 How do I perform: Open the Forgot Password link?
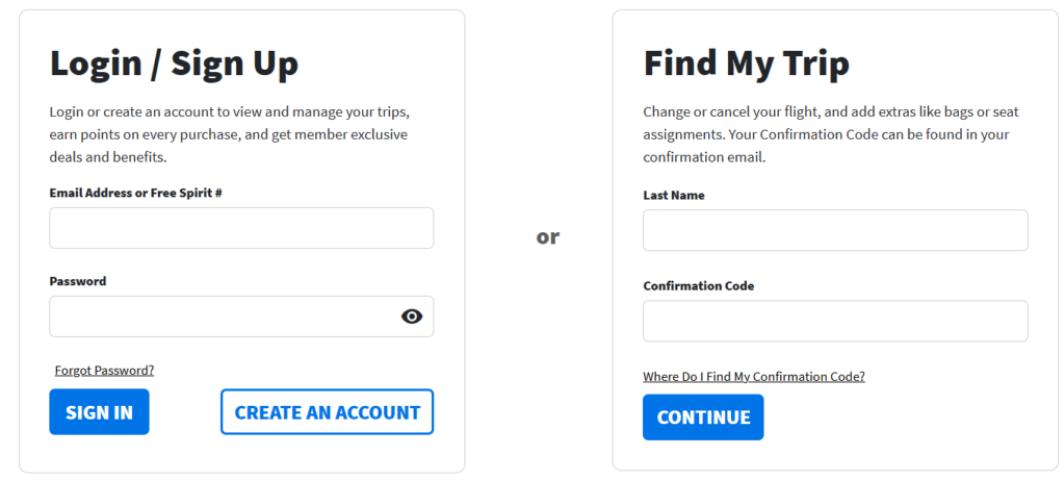(104, 370)
